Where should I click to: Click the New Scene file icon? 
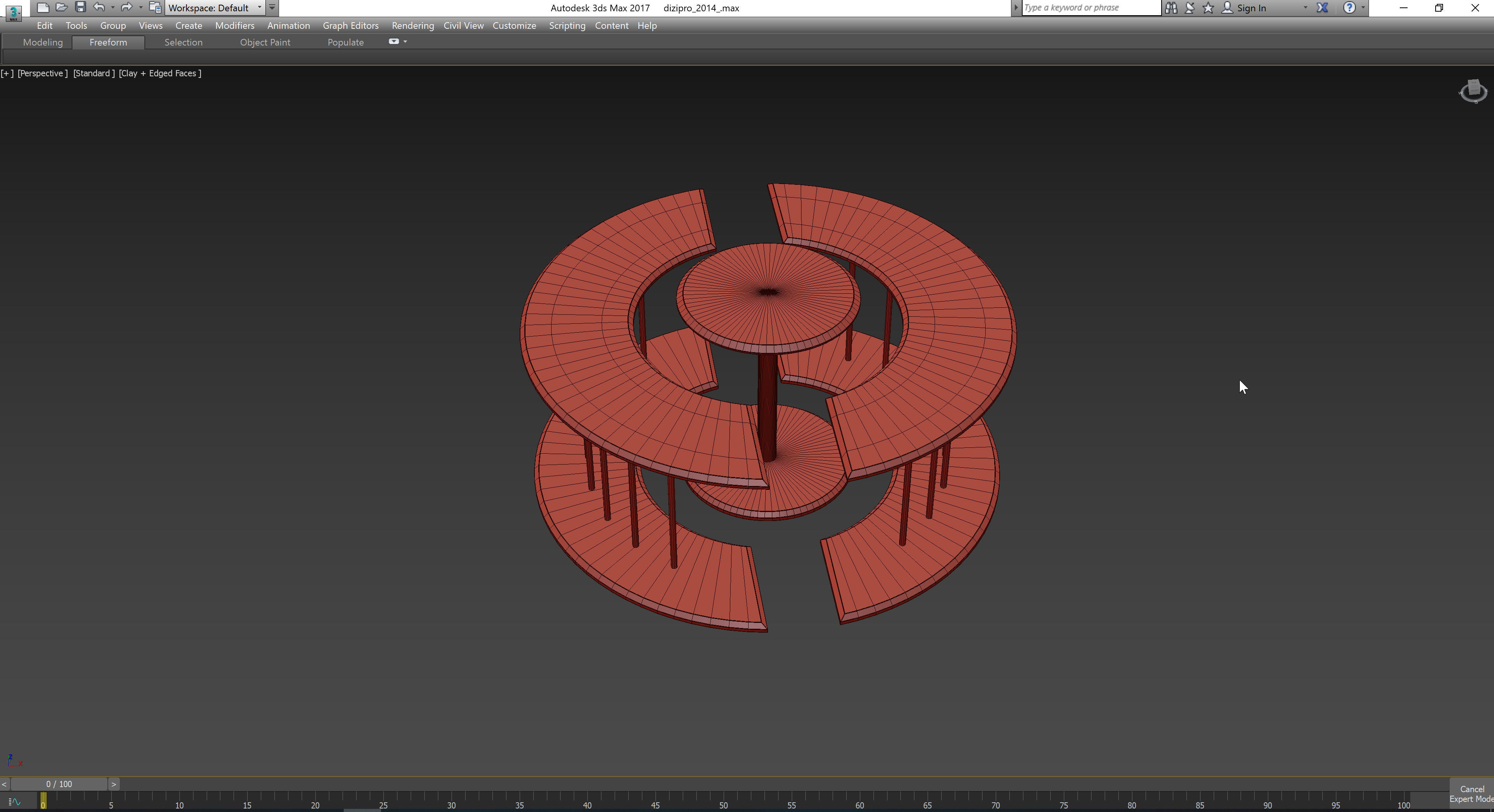[42, 7]
